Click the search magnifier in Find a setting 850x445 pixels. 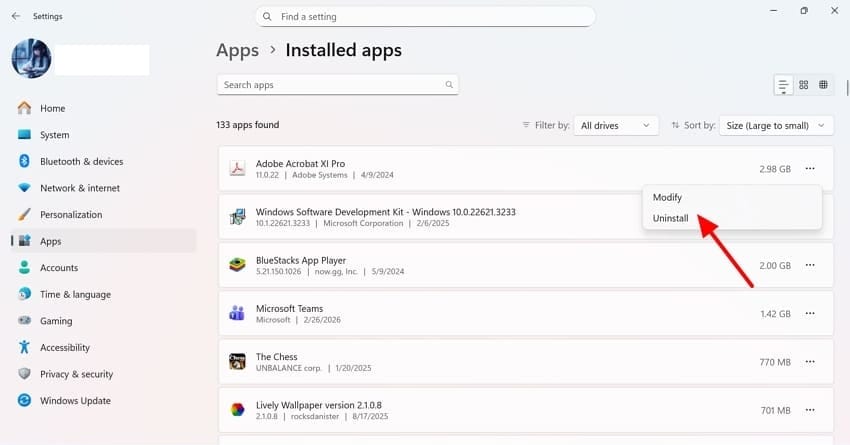[267, 17]
